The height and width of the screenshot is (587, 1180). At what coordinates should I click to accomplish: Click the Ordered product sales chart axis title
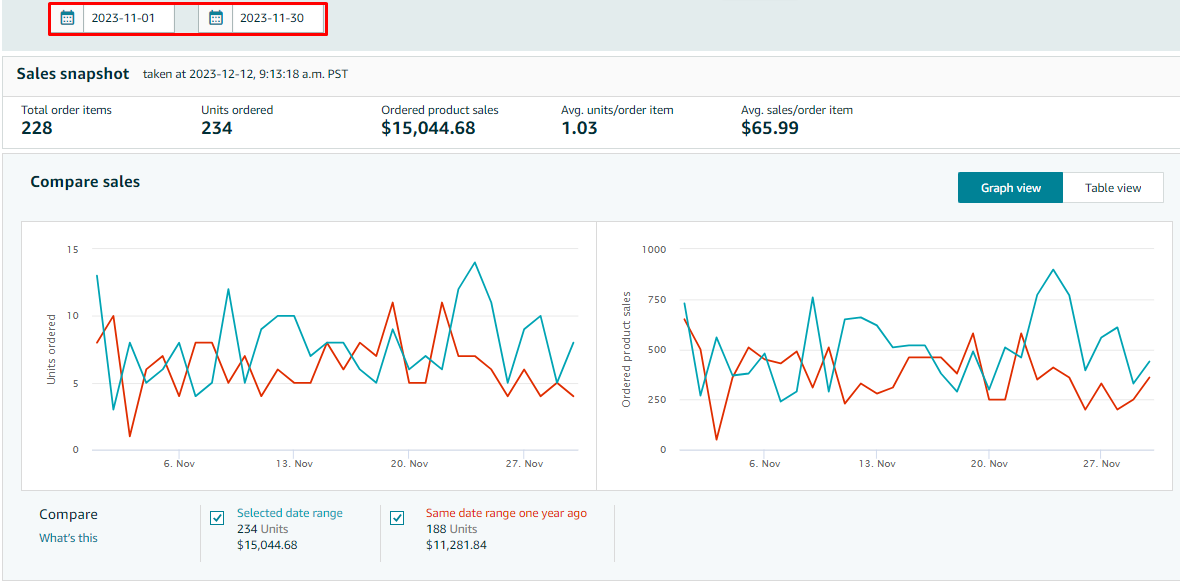pyautogui.click(x=627, y=349)
